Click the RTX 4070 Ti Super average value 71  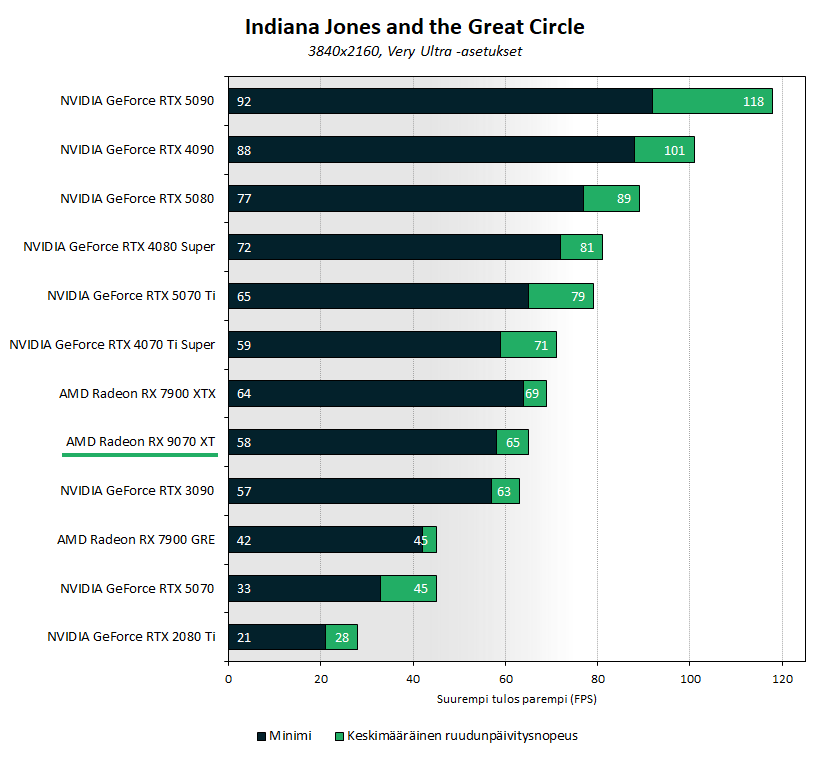point(541,346)
